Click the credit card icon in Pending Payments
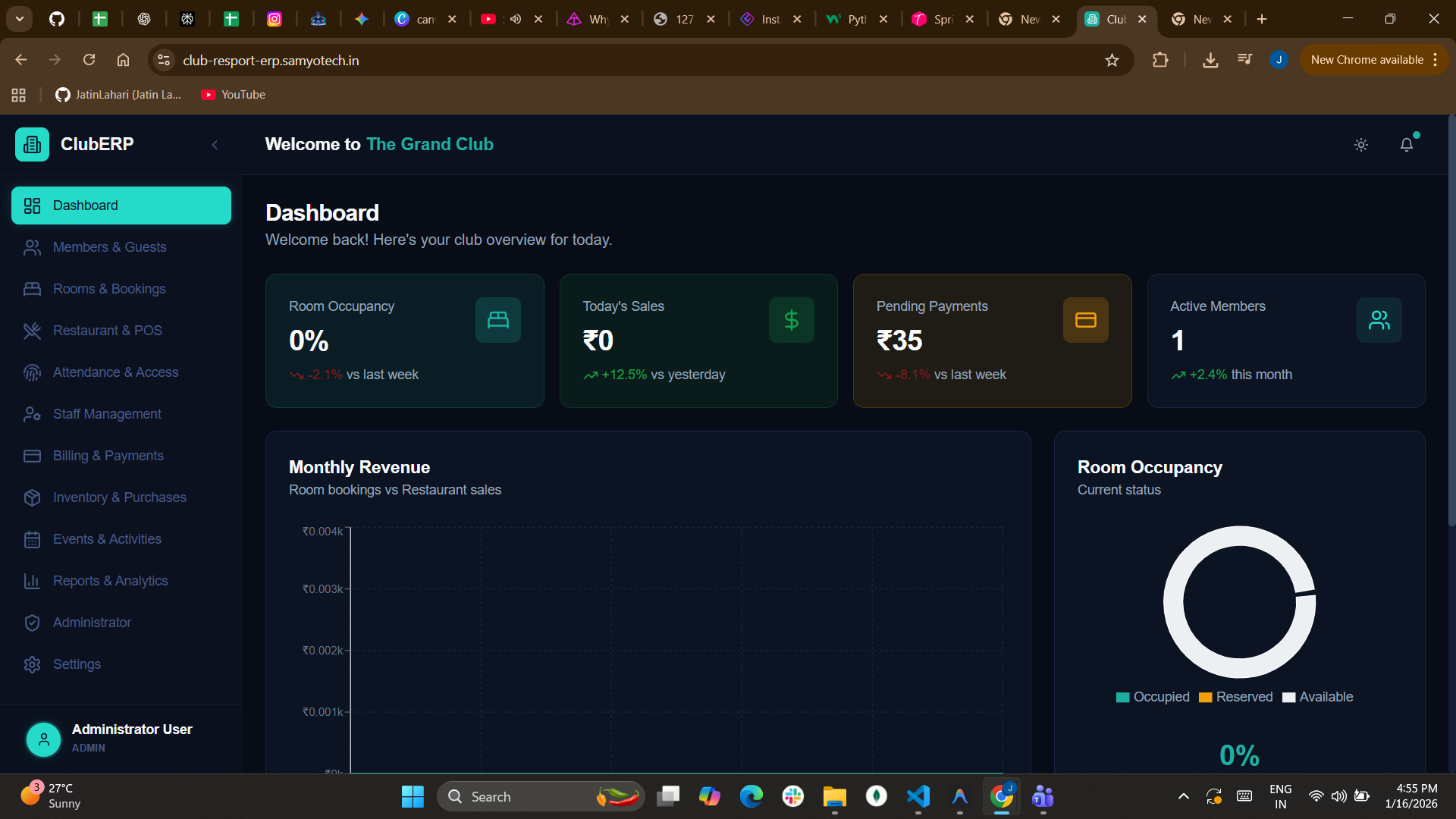The width and height of the screenshot is (1456, 819). click(x=1085, y=320)
